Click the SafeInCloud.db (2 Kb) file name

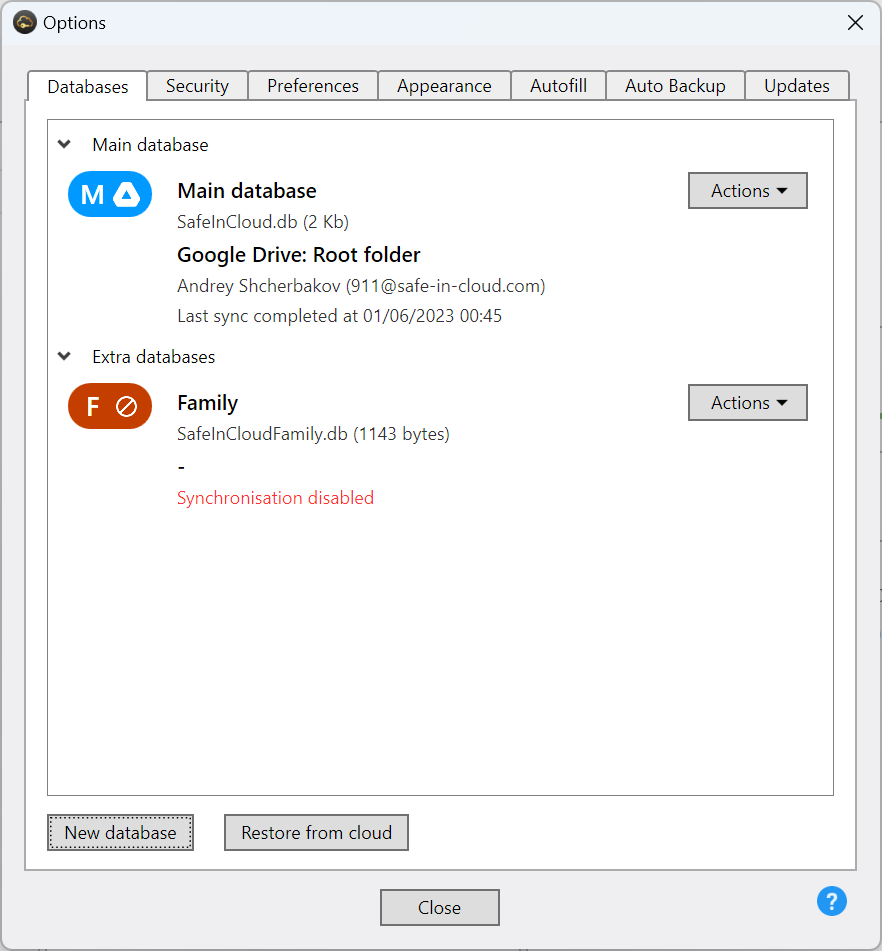tap(263, 222)
